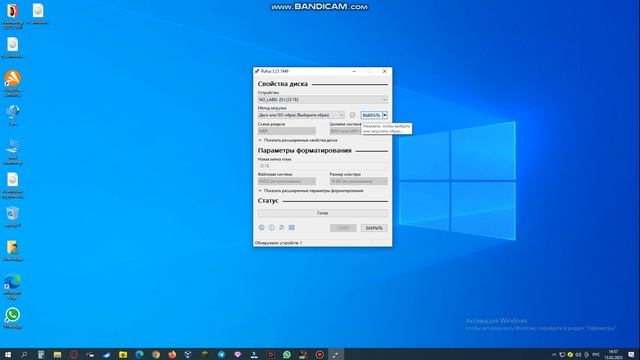640x360 pixels.
Task: Open the Размер кластера dropdown
Action: [x=358, y=181]
